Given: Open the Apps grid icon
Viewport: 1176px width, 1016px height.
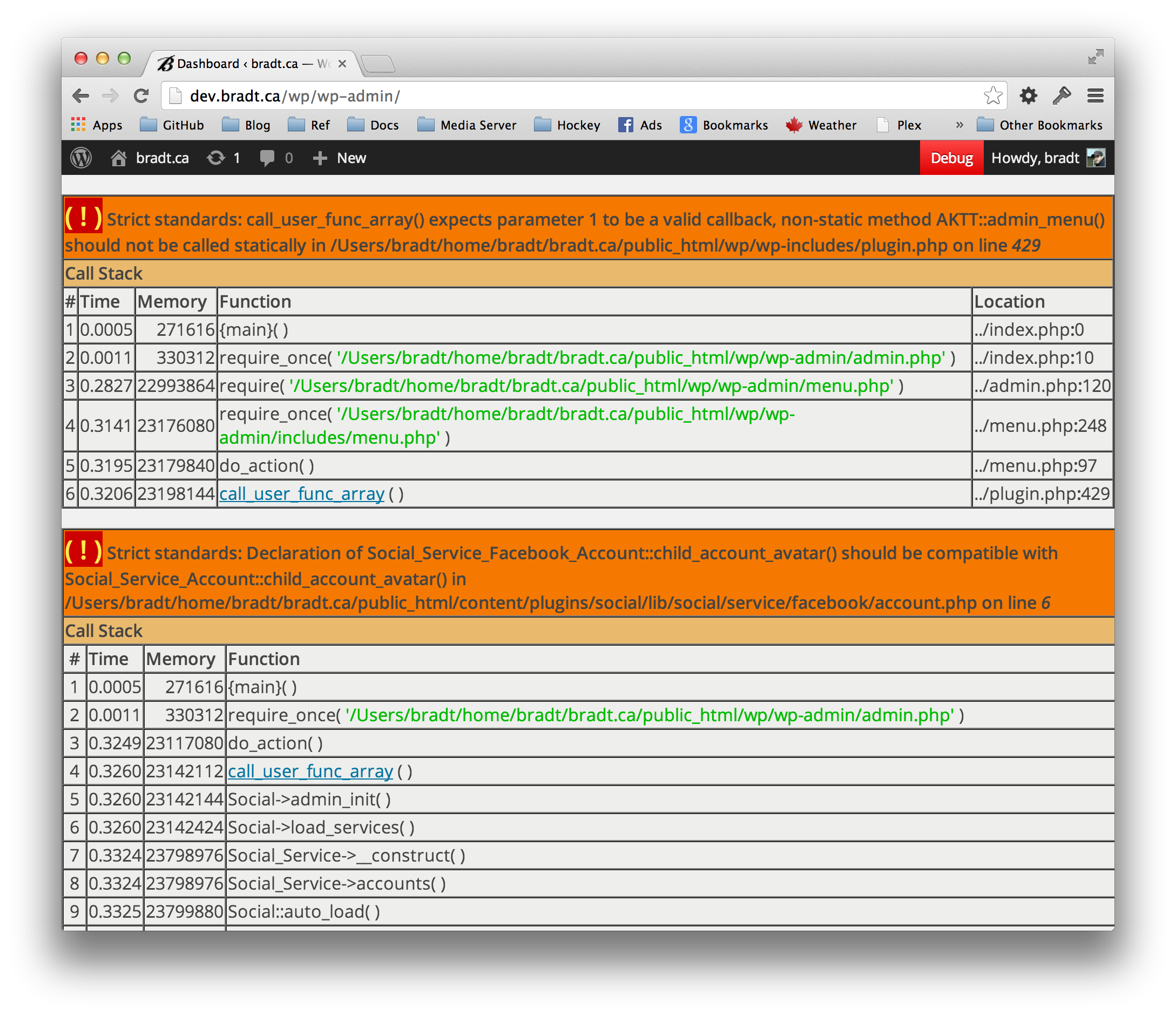Looking at the screenshot, I should [x=79, y=125].
